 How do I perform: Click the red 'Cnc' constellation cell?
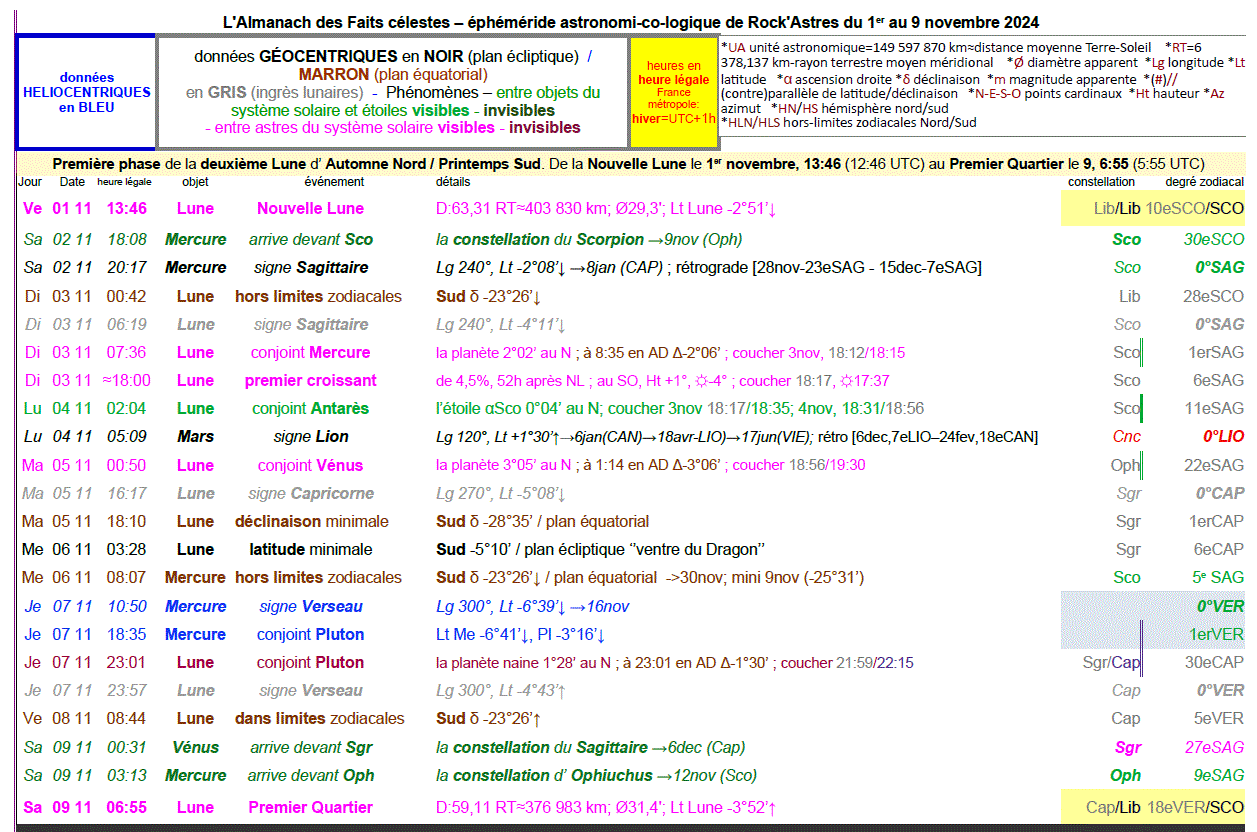coord(1126,437)
